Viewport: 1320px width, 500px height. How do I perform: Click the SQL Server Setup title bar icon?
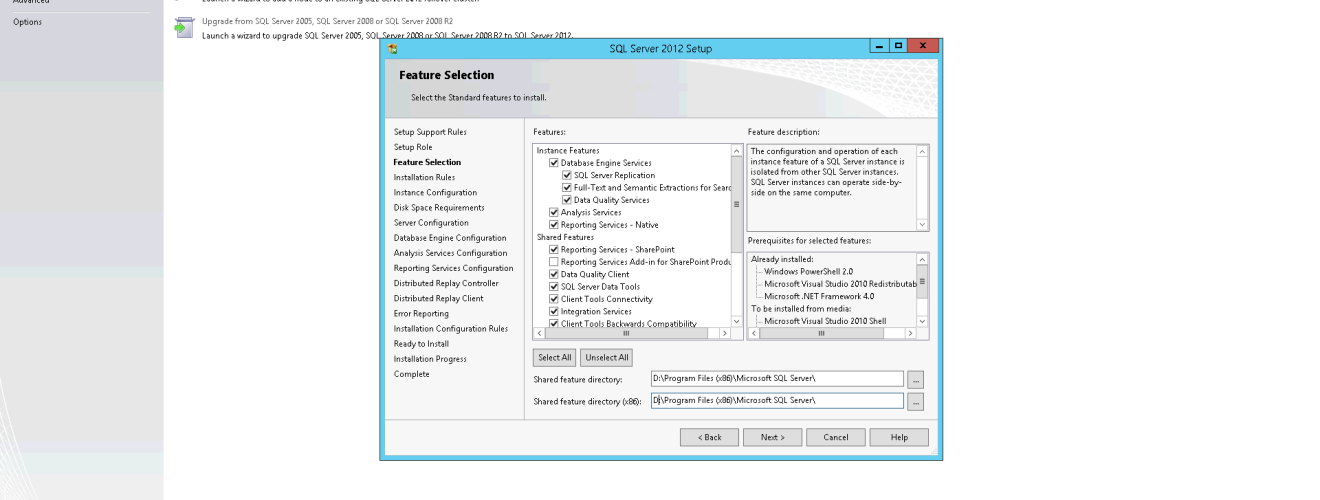coord(392,48)
